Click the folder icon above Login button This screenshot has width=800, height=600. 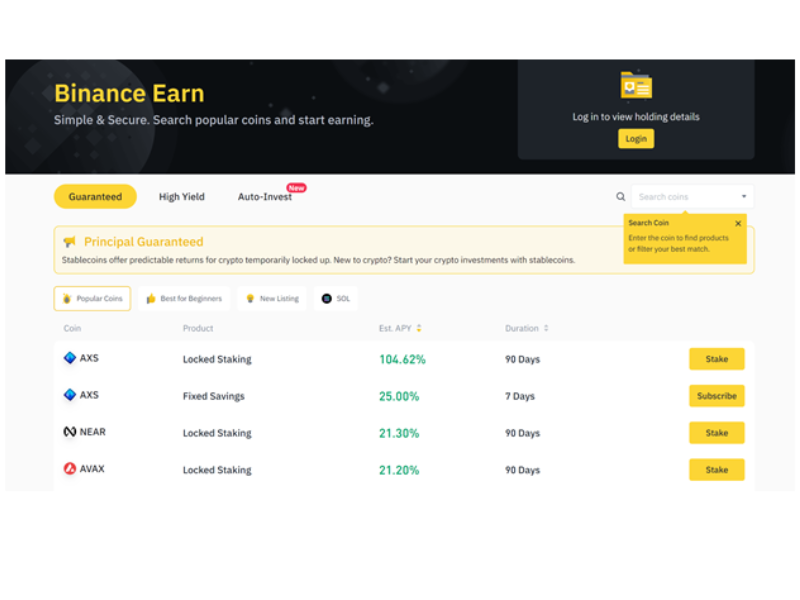click(635, 87)
